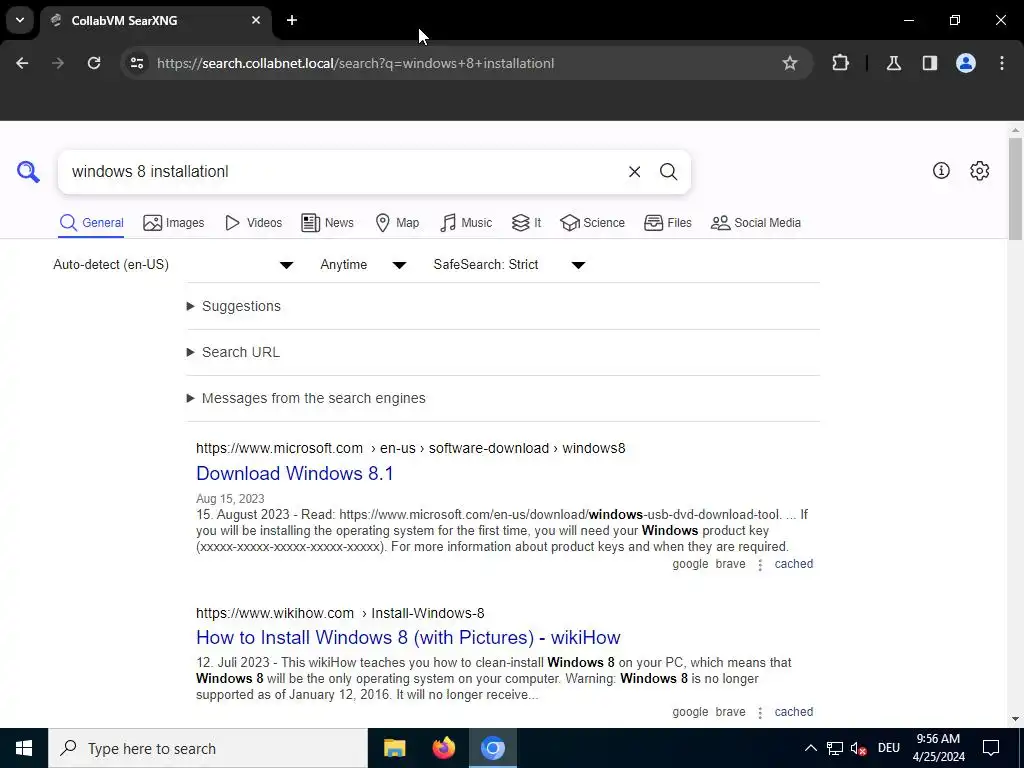
Task: Open cached version of wikiHow result
Action: (793, 712)
